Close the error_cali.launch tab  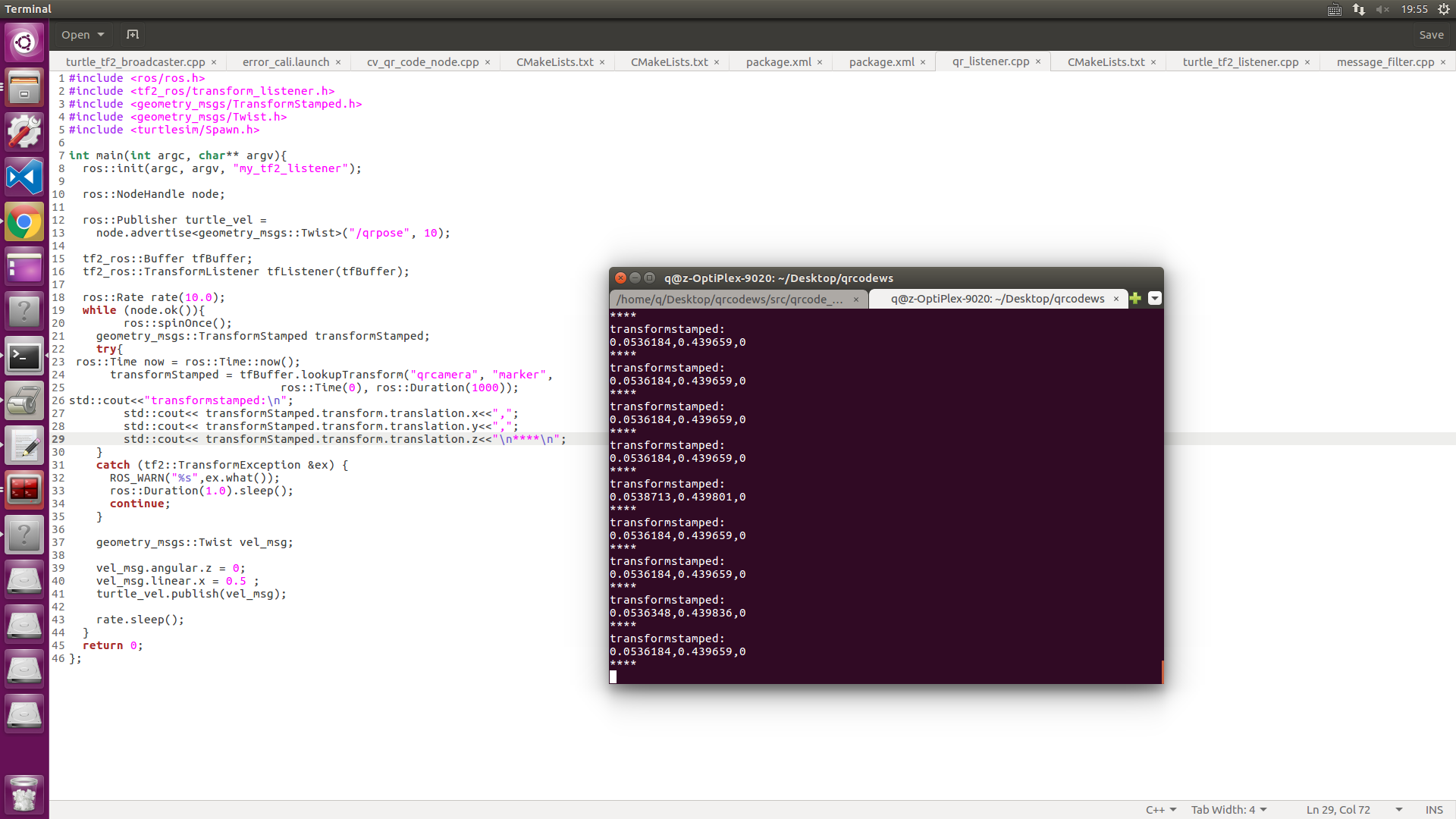click(338, 62)
